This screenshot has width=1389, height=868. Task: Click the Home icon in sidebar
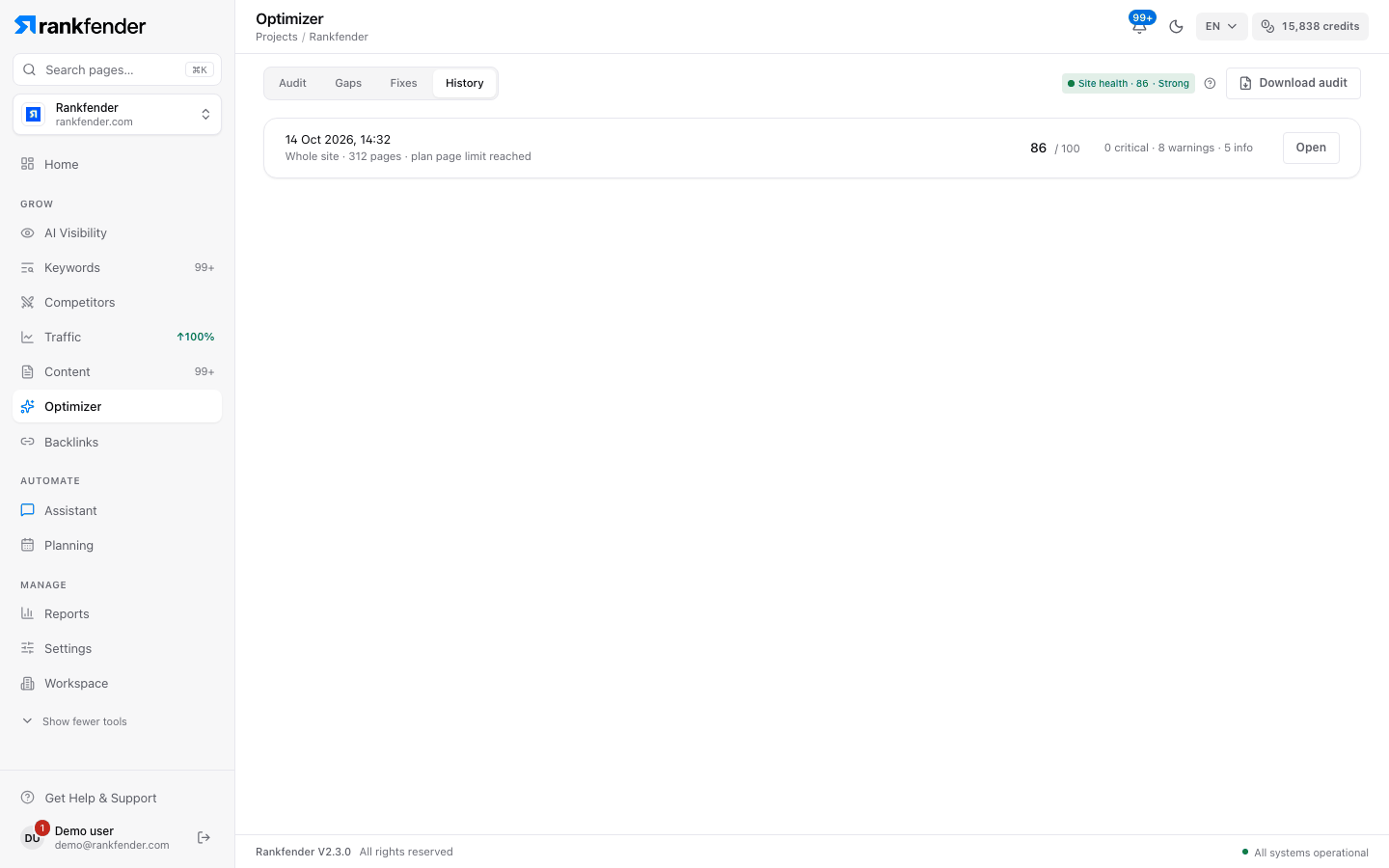click(x=28, y=164)
